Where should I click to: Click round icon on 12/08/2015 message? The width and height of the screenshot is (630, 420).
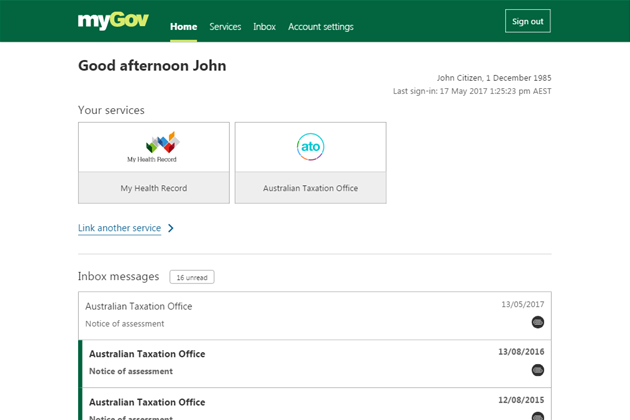tap(538, 416)
